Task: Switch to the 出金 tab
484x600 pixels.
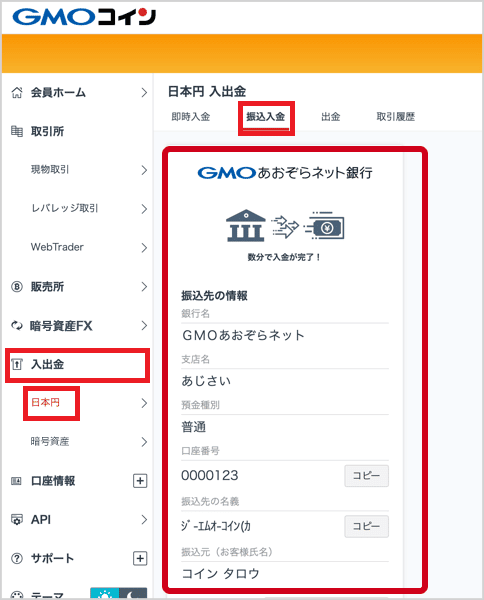Action: click(331, 117)
